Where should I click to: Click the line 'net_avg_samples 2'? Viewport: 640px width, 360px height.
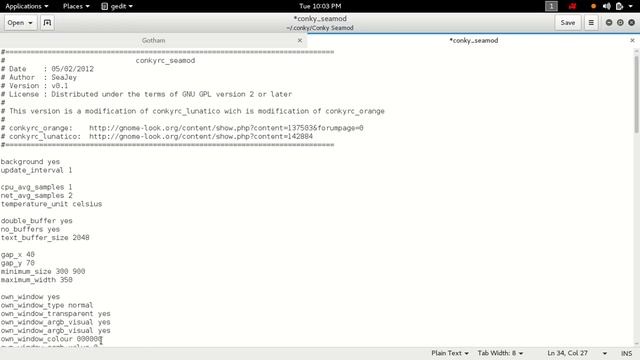(36, 196)
